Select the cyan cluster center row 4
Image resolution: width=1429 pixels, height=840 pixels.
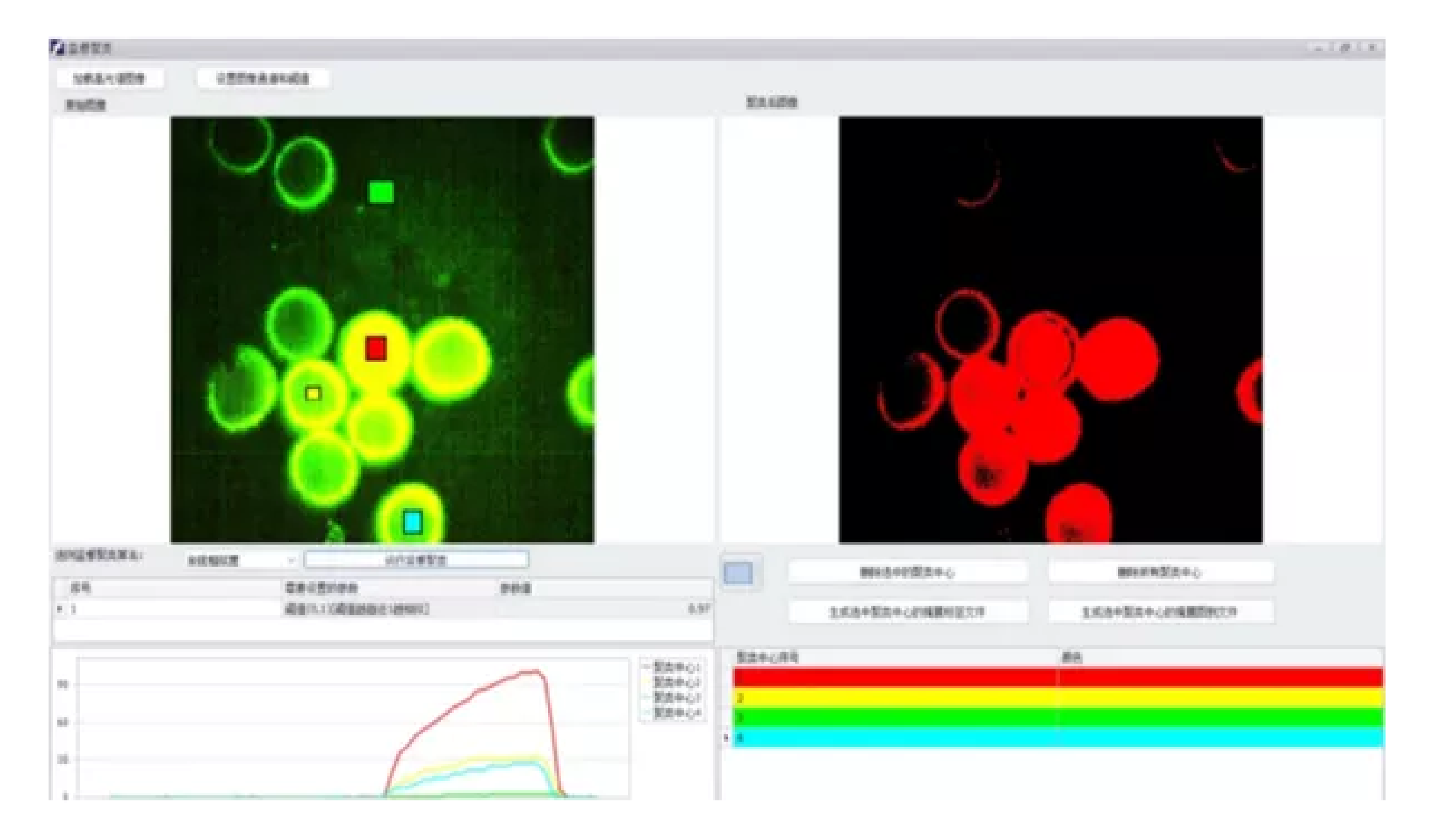click(x=1058, y=737)
